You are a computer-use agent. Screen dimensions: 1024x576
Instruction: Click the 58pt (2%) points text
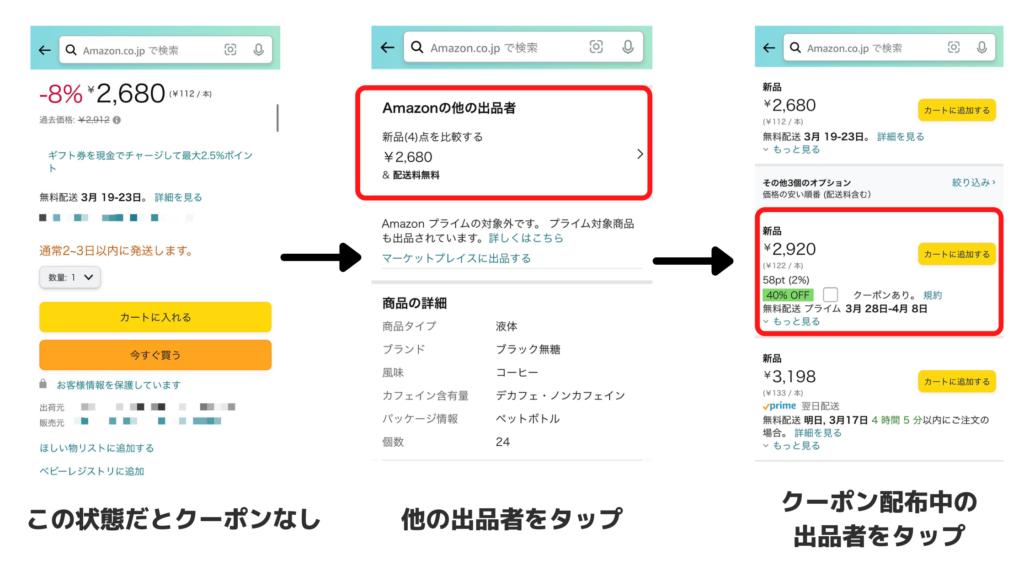[786, 280]
